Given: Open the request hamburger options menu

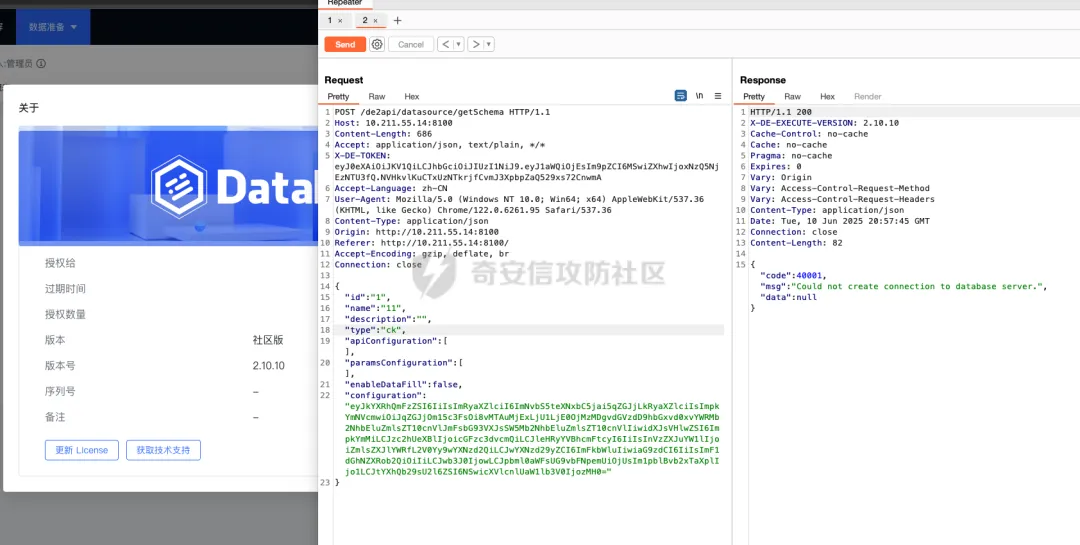Looking at the screenshot, I should pos(718,96).
